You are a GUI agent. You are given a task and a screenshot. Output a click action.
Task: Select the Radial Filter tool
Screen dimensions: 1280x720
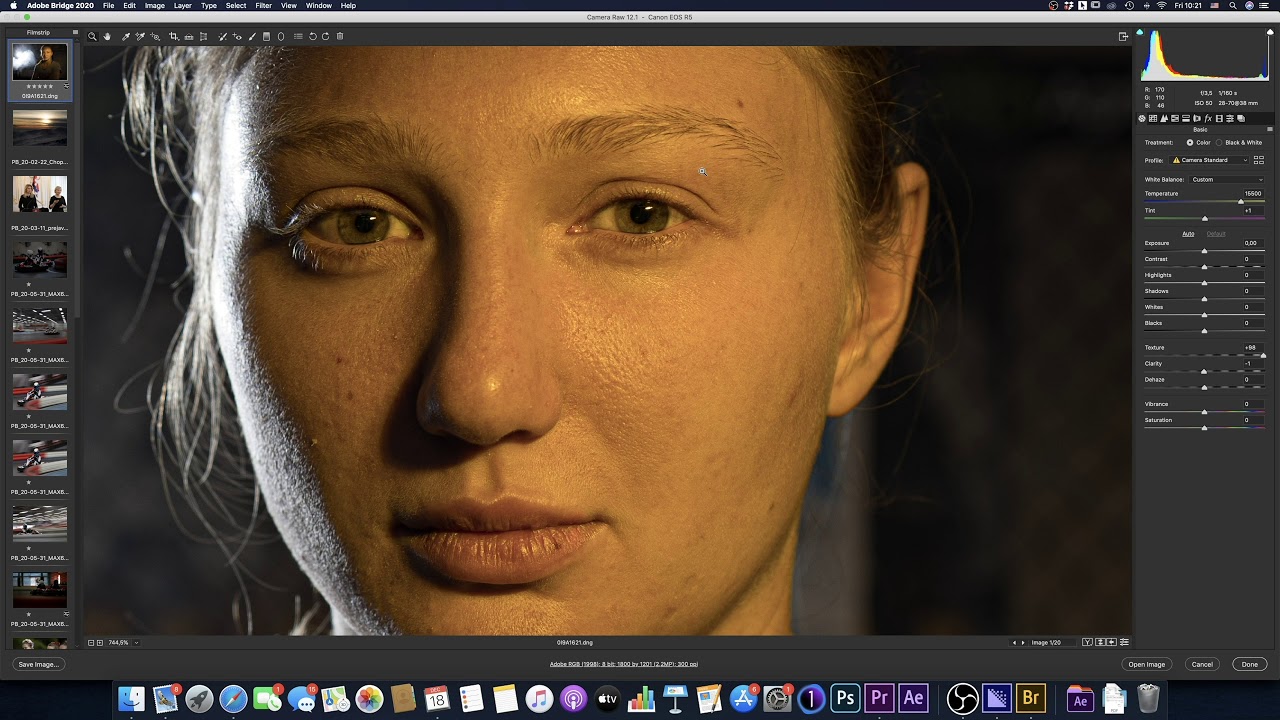(x=281, y=36)
